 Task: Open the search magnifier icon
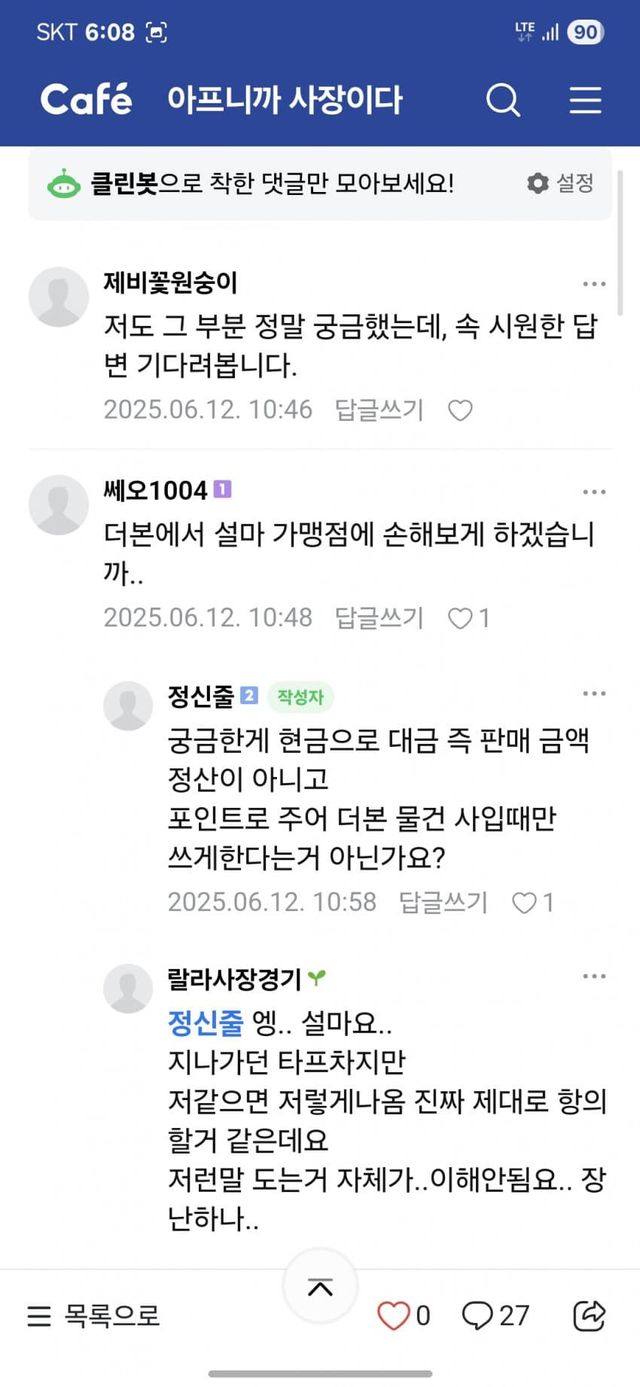(x=502, y=100)
